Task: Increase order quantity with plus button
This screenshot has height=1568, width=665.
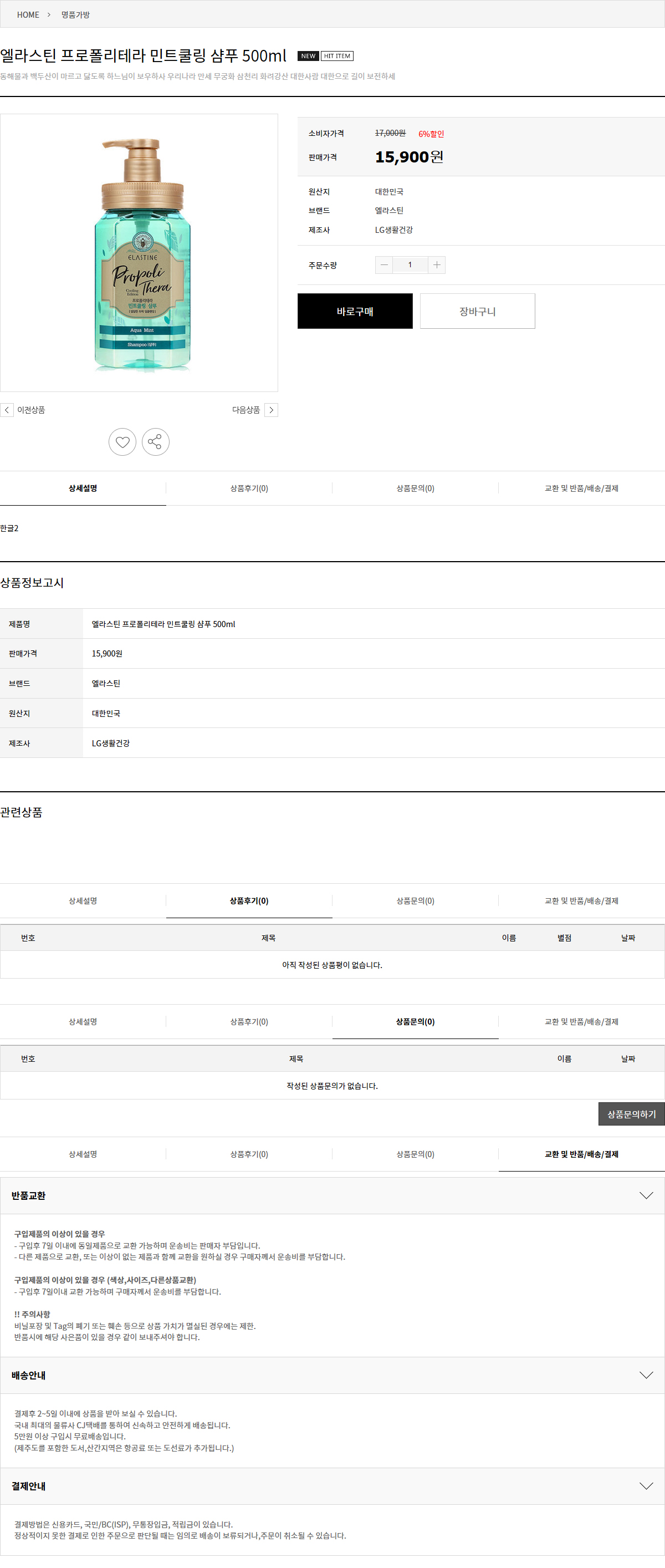Action: coord(436,265)
